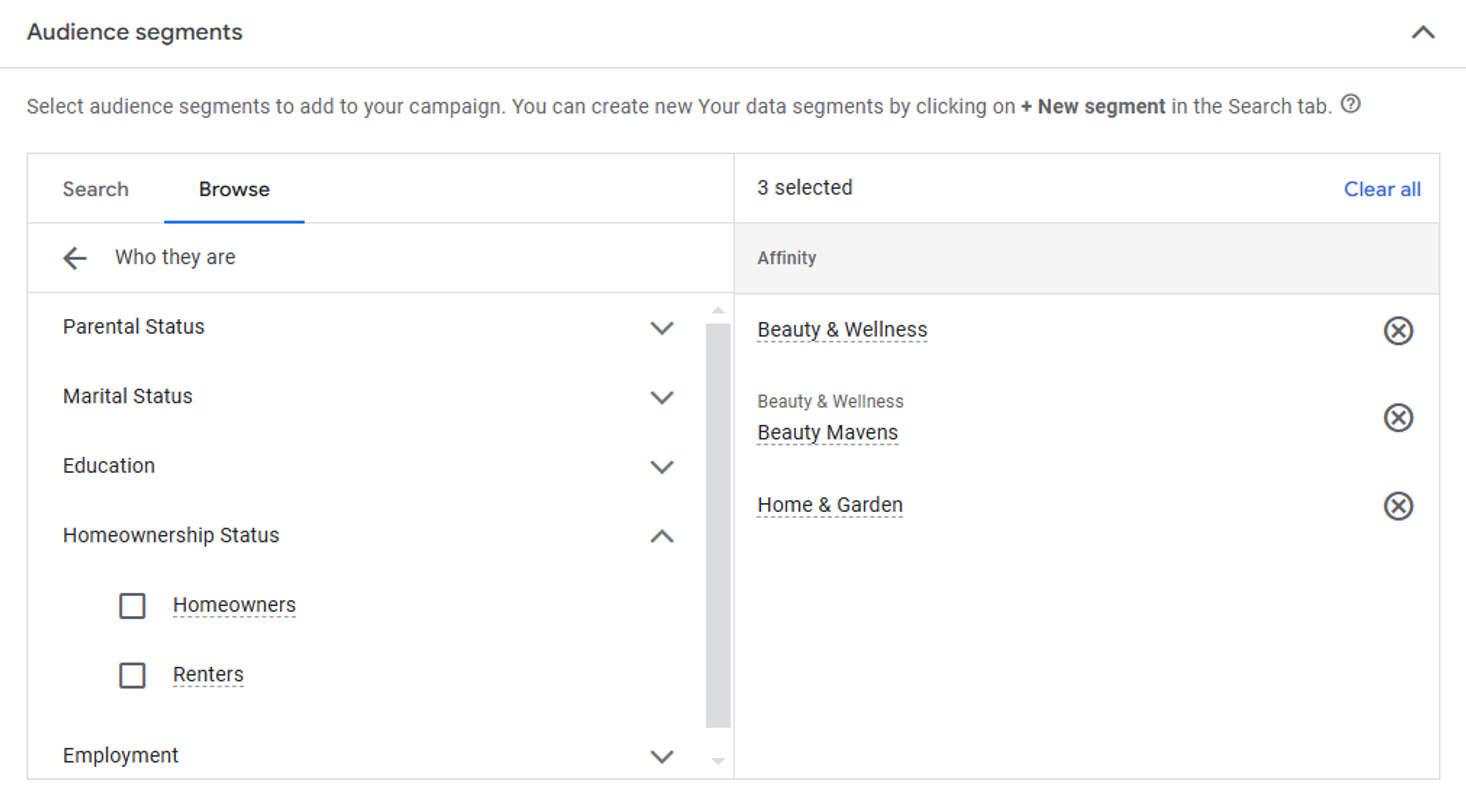The width and height of the screenshot is (1466, 805).
Task: Click the scroll down arrow in list
Action: 717,762
